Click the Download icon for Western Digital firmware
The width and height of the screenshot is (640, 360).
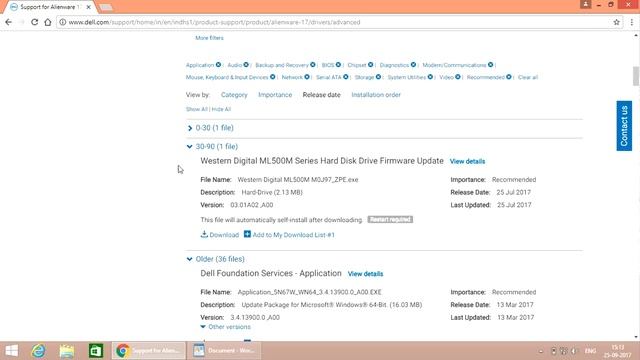tap(204, 234)
